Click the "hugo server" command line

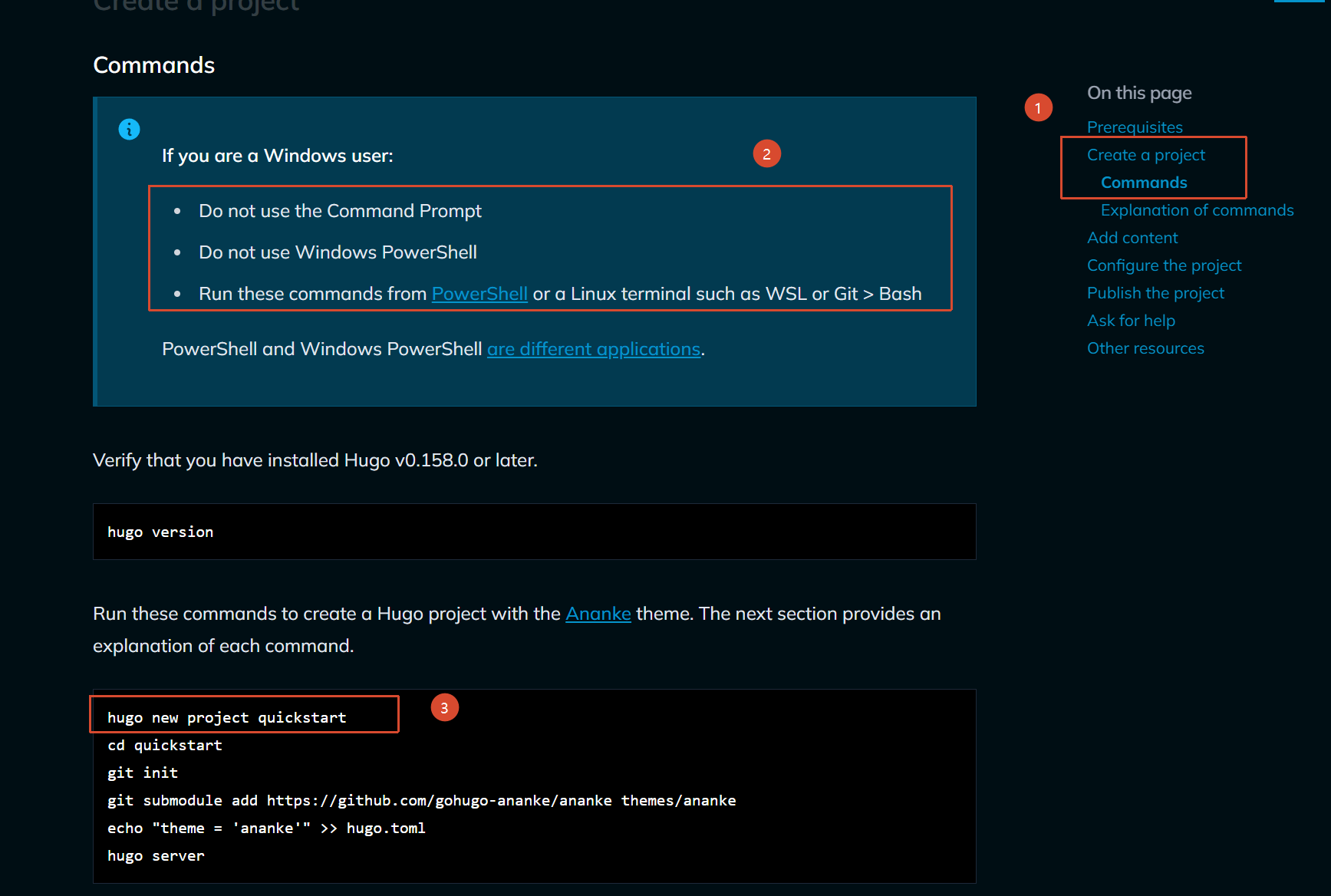(156, 855)
